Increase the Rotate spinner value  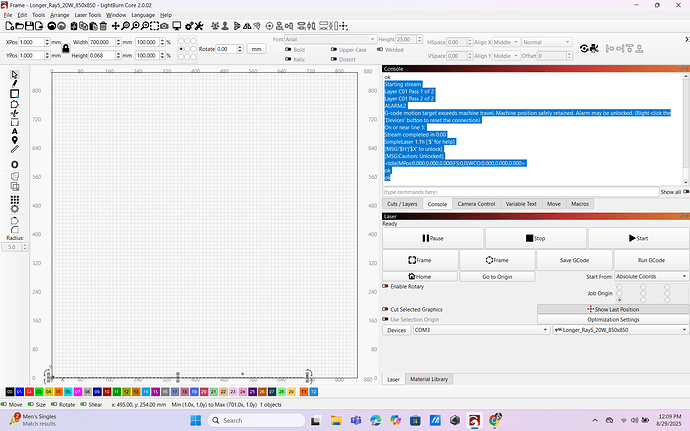(240, 47)
